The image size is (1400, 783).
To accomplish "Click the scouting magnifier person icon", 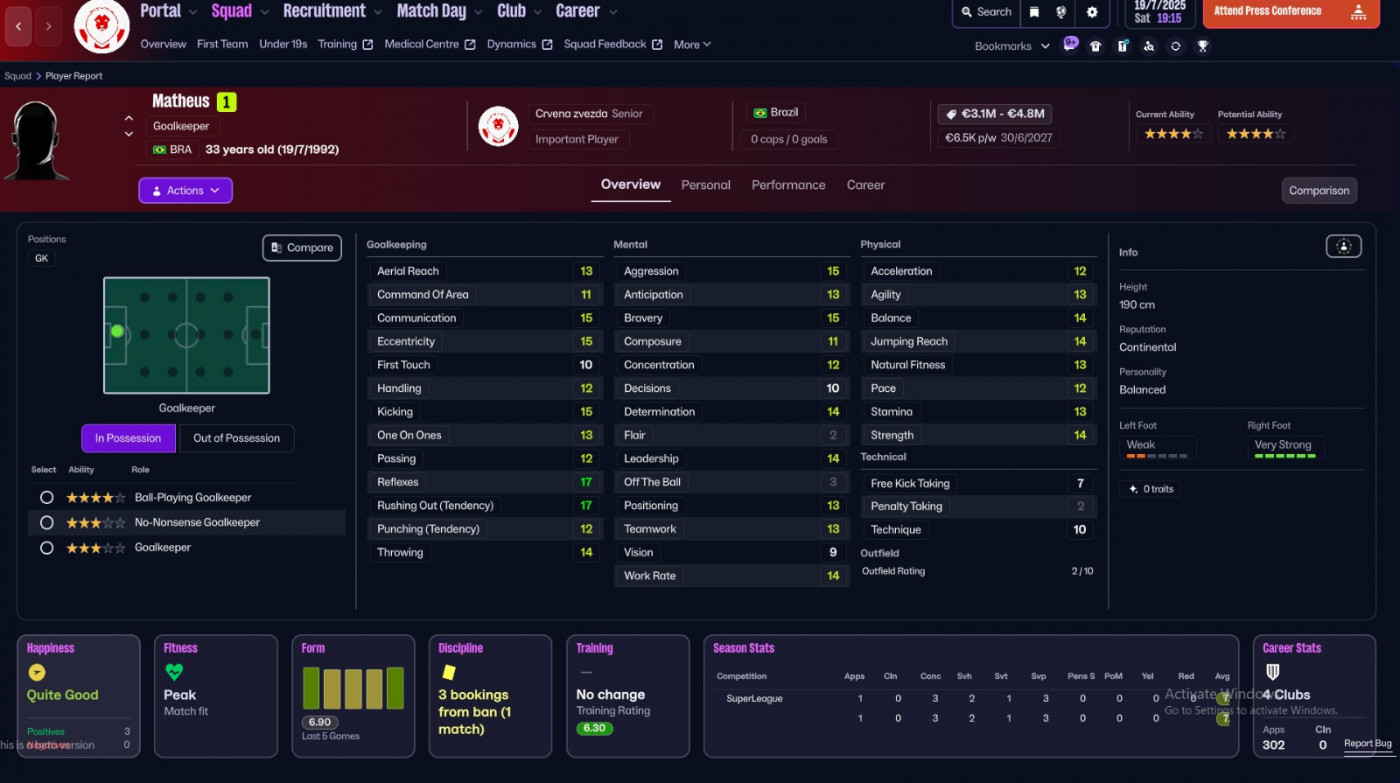I will coord(1149,46).
